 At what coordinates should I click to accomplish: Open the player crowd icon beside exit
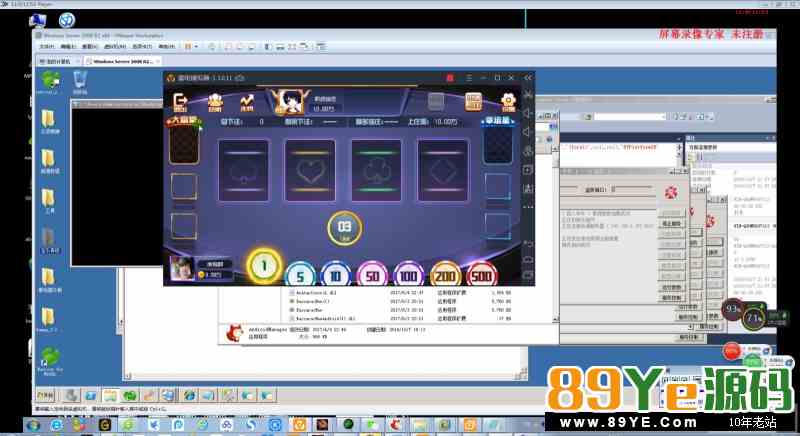pyautogui.click(x=215, y=102)
